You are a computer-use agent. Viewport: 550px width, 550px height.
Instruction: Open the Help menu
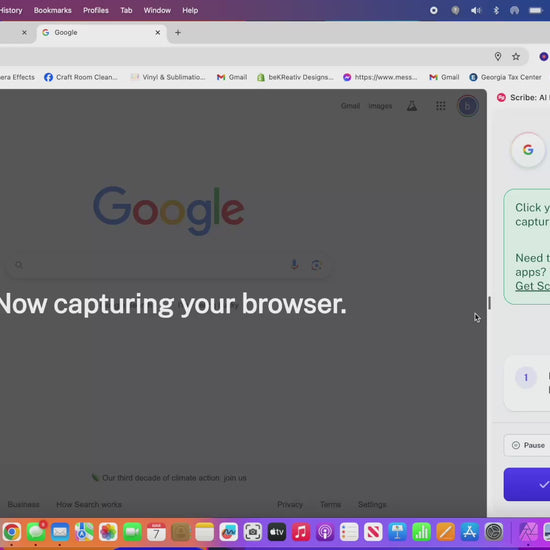click(190, 11)
